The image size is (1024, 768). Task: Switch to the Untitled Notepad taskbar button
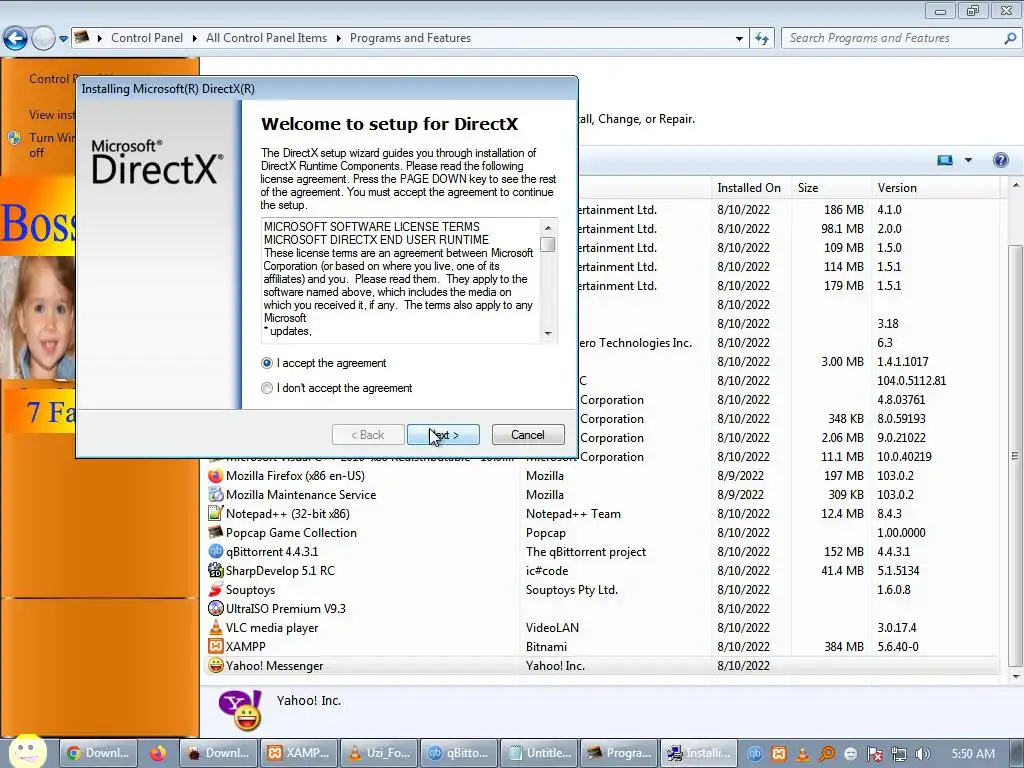540,753
